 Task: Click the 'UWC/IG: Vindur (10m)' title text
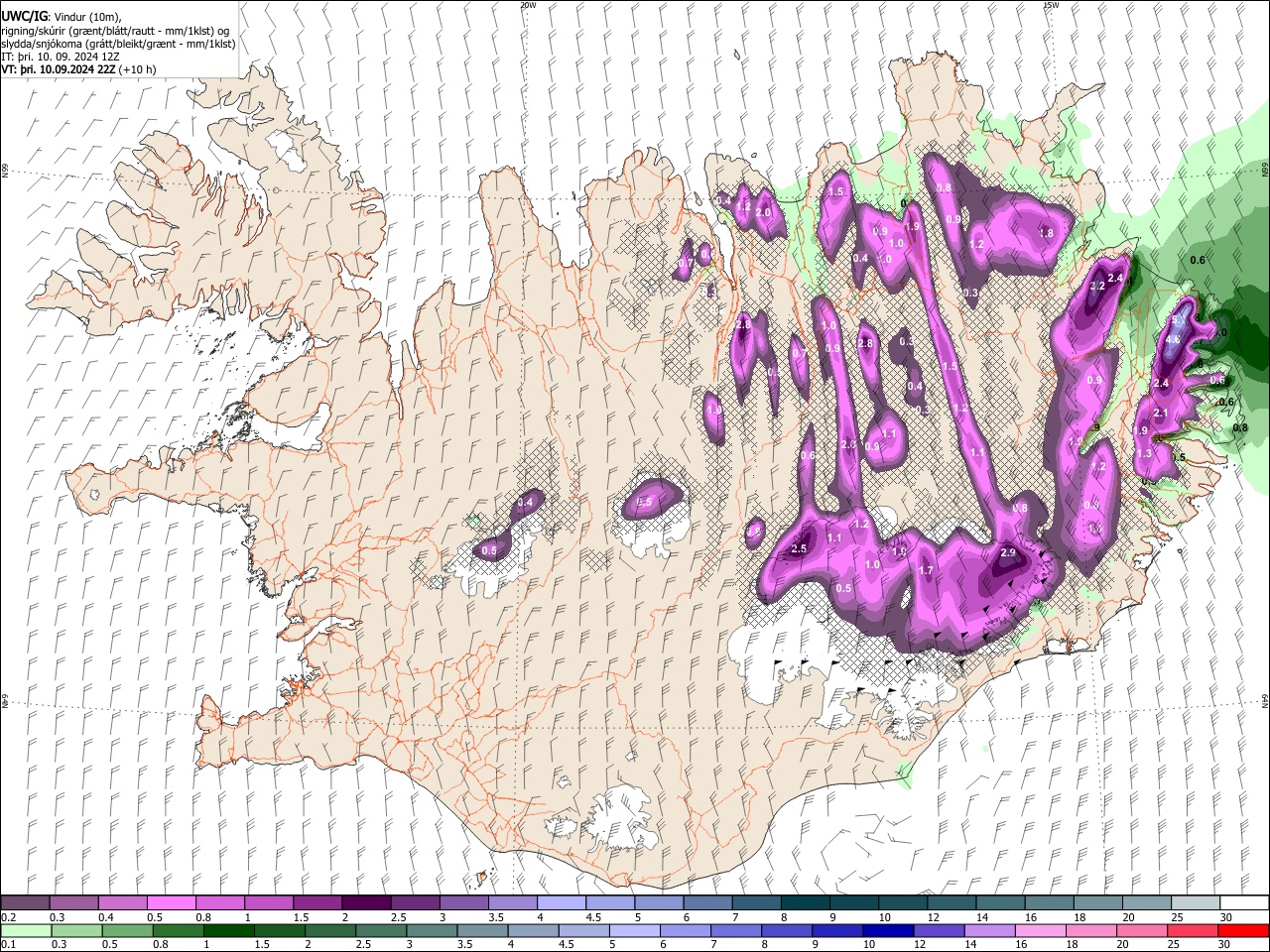point(62,17)
